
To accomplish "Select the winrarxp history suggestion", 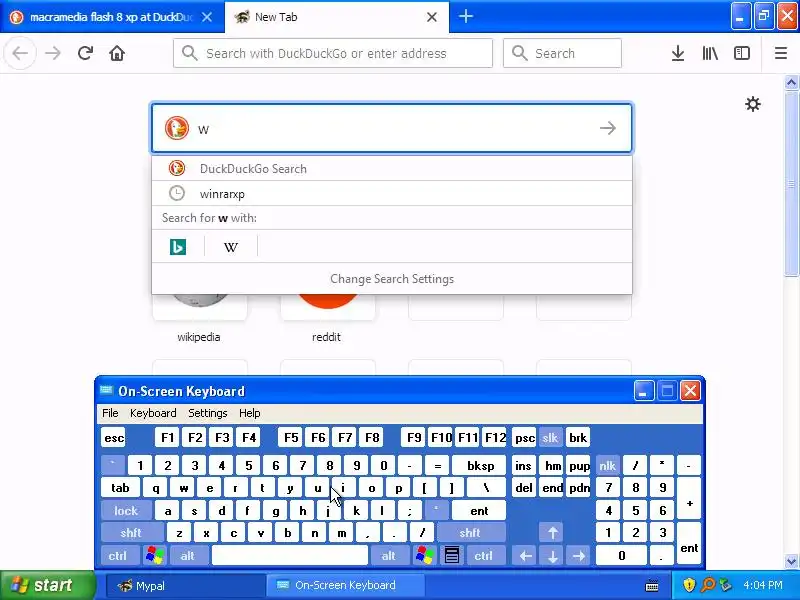I will coord(392,193).
